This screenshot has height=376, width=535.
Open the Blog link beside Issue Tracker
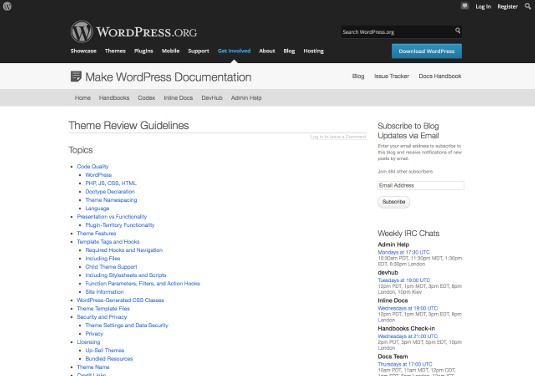358,76
